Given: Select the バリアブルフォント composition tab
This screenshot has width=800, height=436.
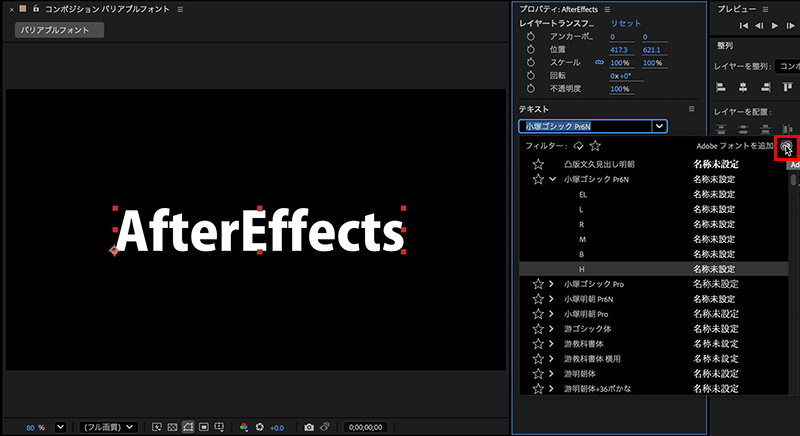Looking at the screenshot, I should point(59,30).
